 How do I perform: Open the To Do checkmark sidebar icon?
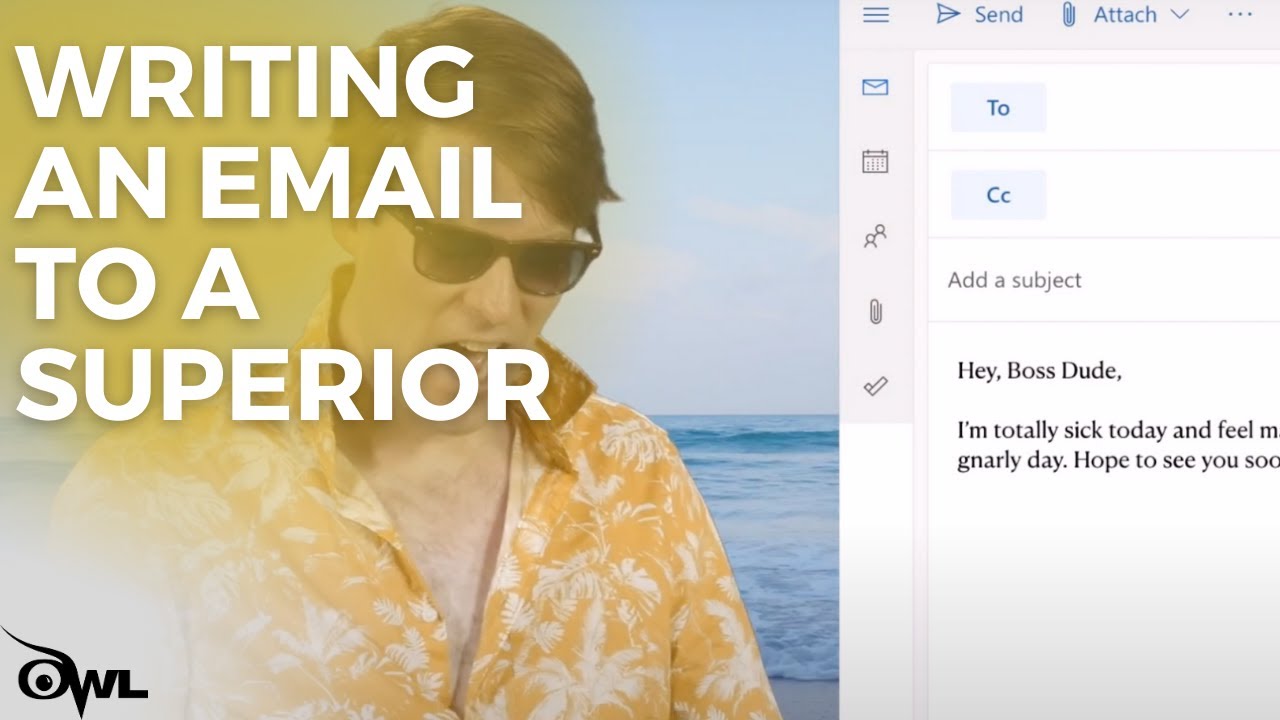pyautogui.click(x=875, y=386)
